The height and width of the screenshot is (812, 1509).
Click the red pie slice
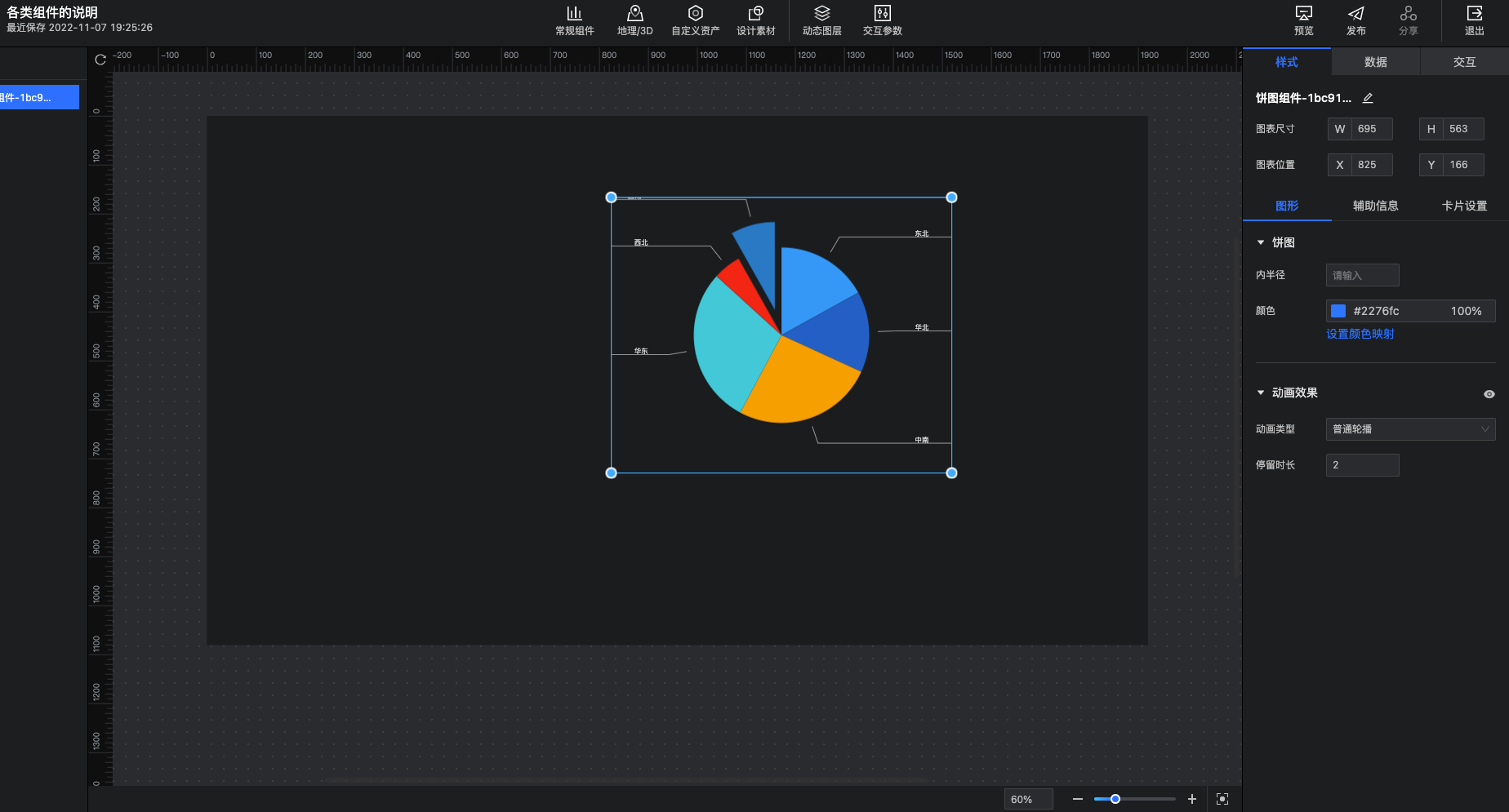(x=741, y=283)
